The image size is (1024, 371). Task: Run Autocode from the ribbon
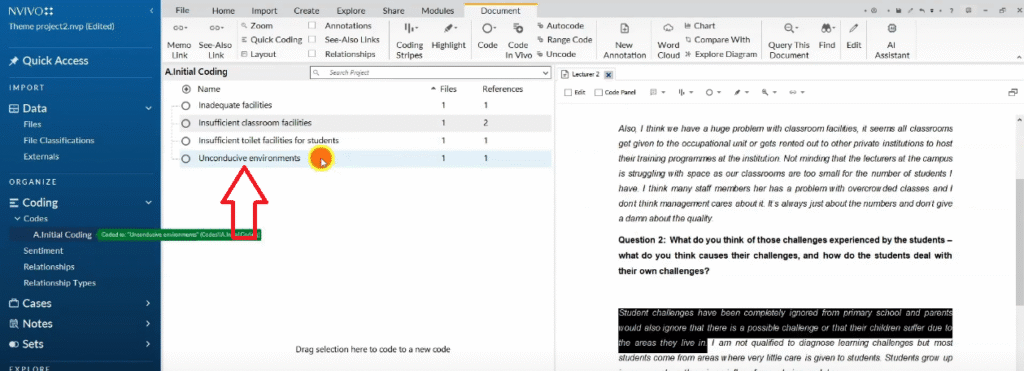(x=561, y=25)
